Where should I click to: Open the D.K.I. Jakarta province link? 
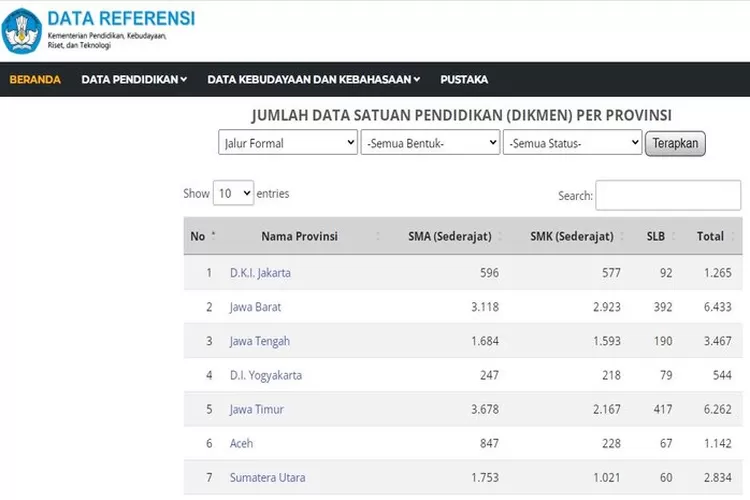pyautogui.click(x=260, y=273)
